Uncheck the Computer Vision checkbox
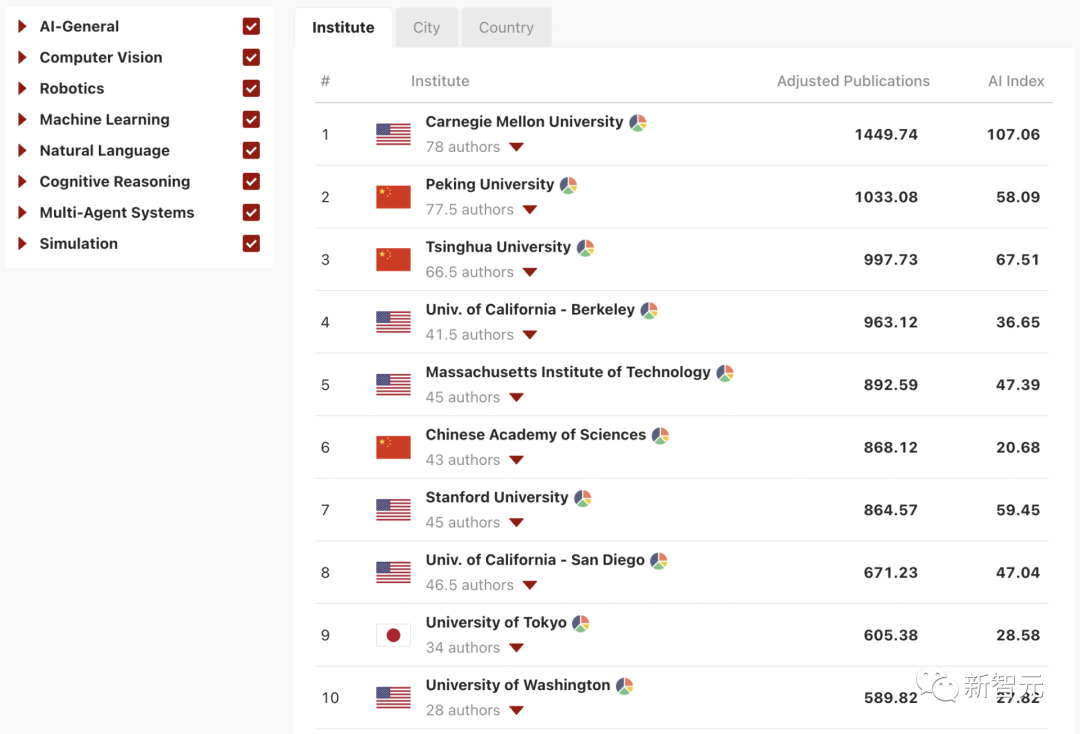The height and width of the screenshot is (734, 1080). click(251, 58)
